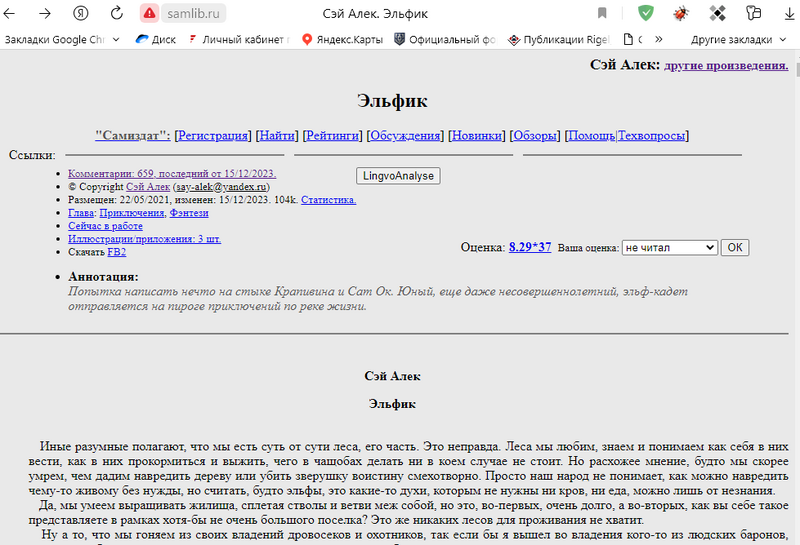Open the Техвопросы link
This screenshot has height=545, width=800.
[652, 136]
